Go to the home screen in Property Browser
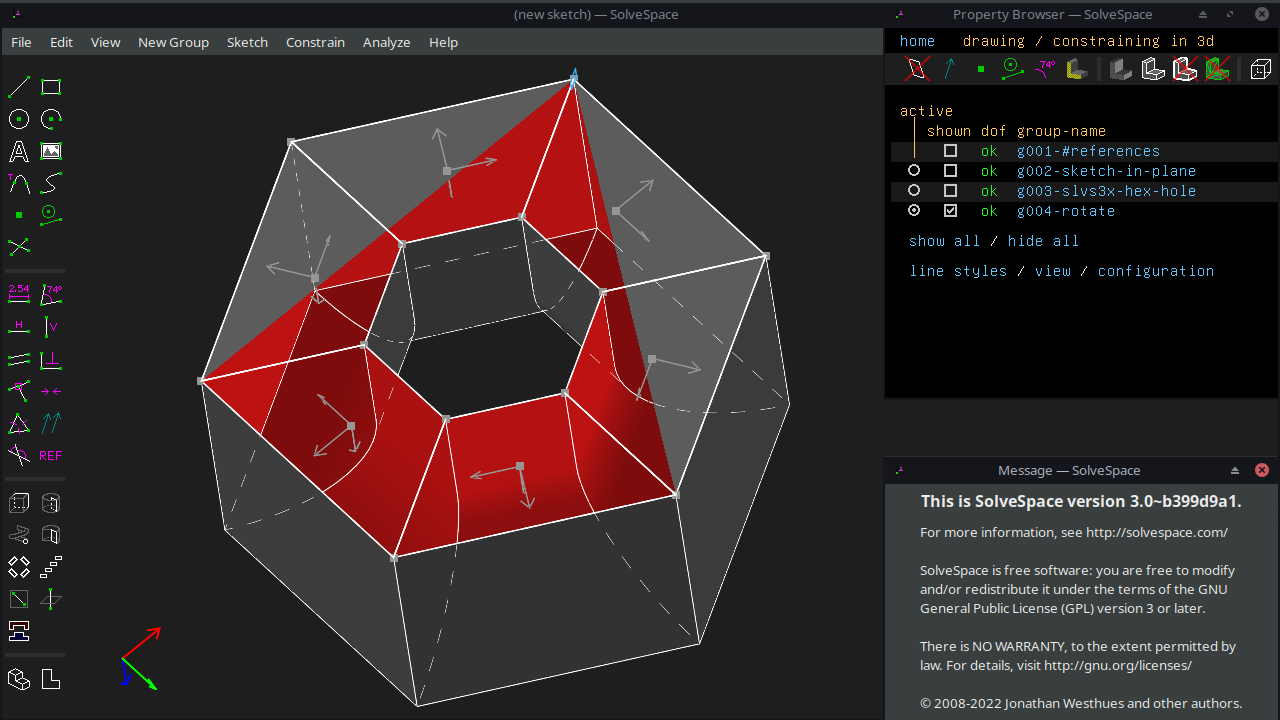The image size is (1280, 720). pyautogui.click(x=916, y=41)
